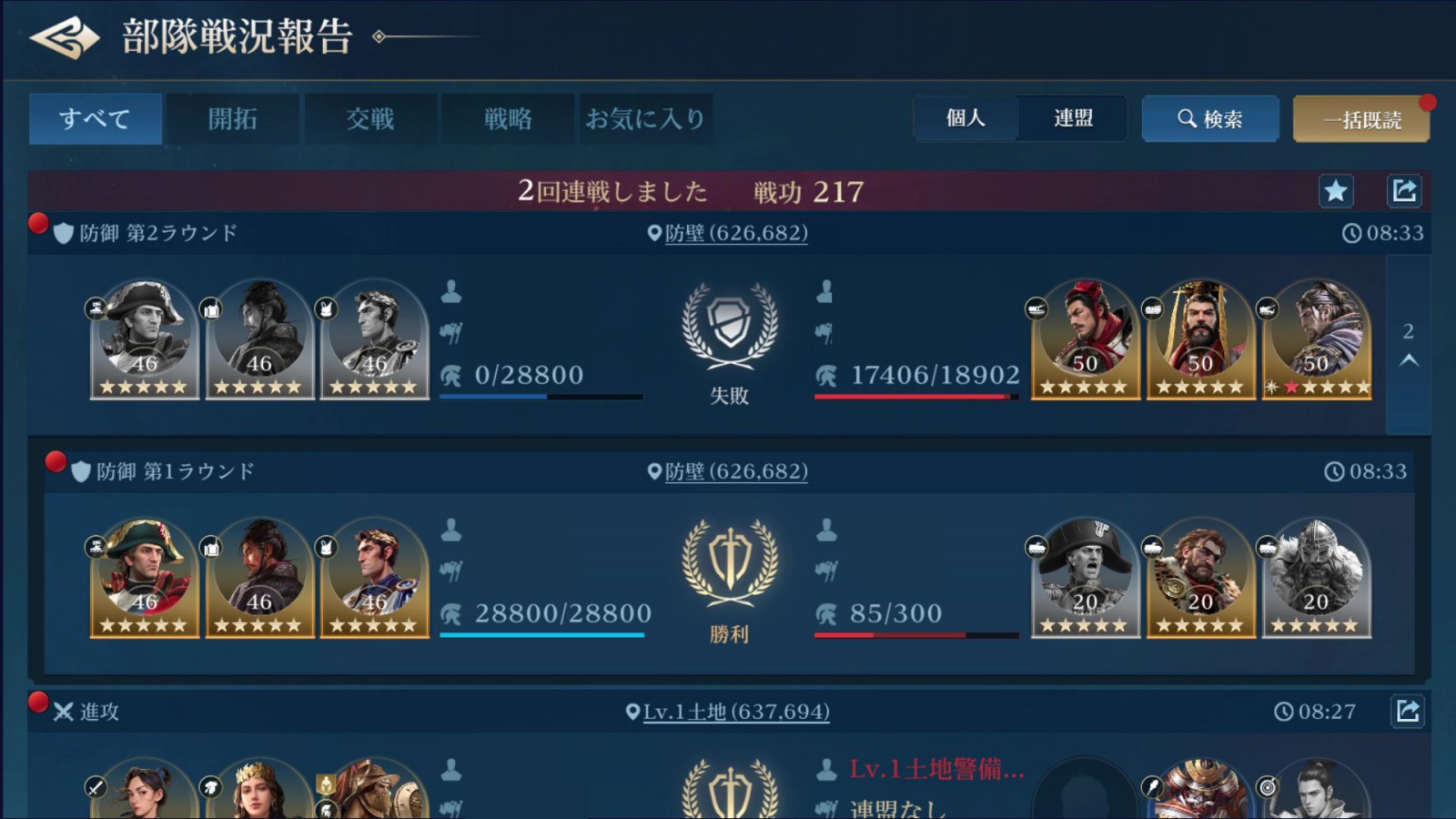Screen dimensions: 1456x819
Task: Tap the 17406/18902 troop strength bar
Action: tap(916, 397)
